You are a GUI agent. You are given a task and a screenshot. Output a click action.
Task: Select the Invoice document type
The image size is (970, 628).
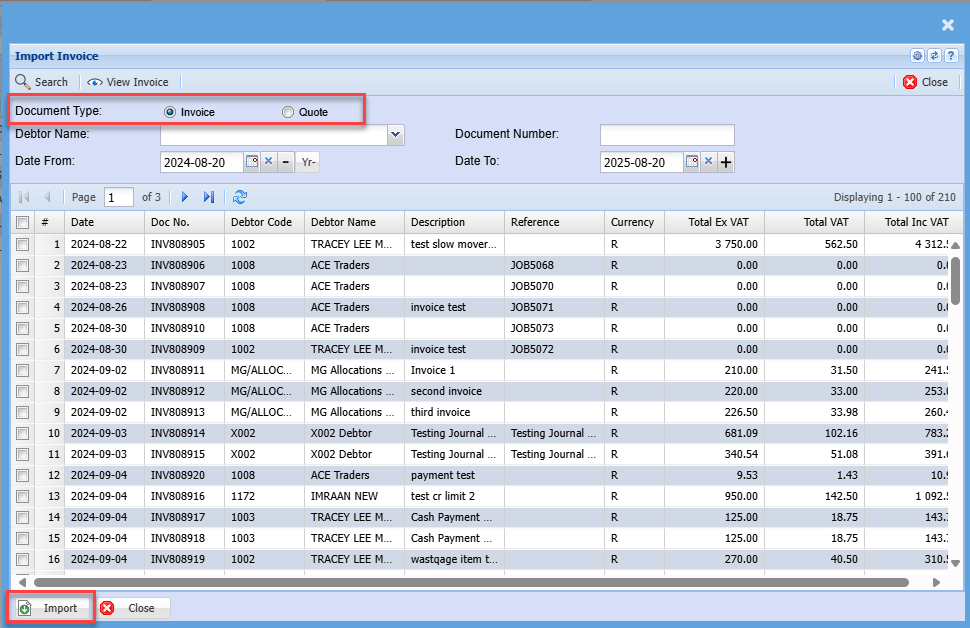pos(170,112)
